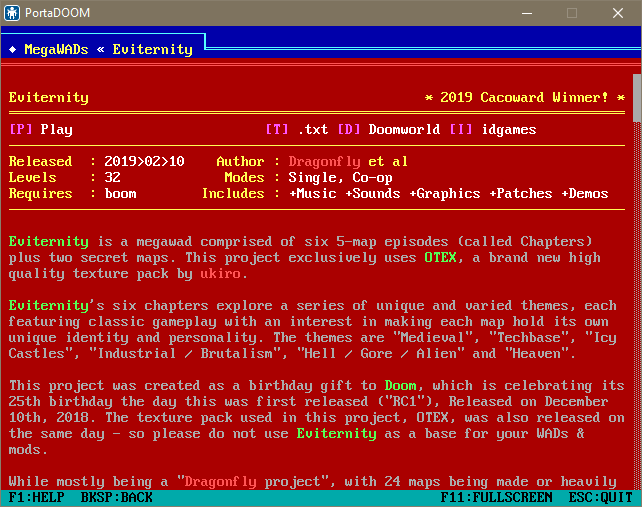Click +Graphics in the Includes row
642x507 pixels.
[x=444, y=193]
